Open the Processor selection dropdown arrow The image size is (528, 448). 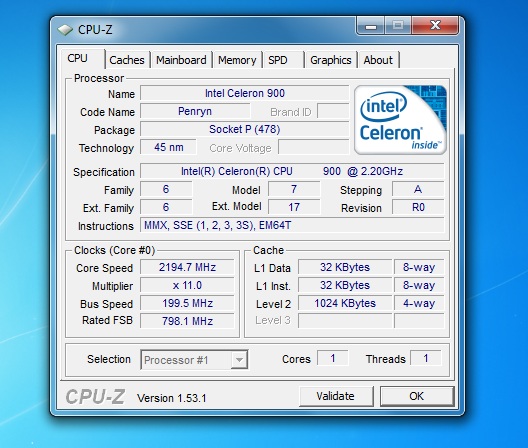239,360
